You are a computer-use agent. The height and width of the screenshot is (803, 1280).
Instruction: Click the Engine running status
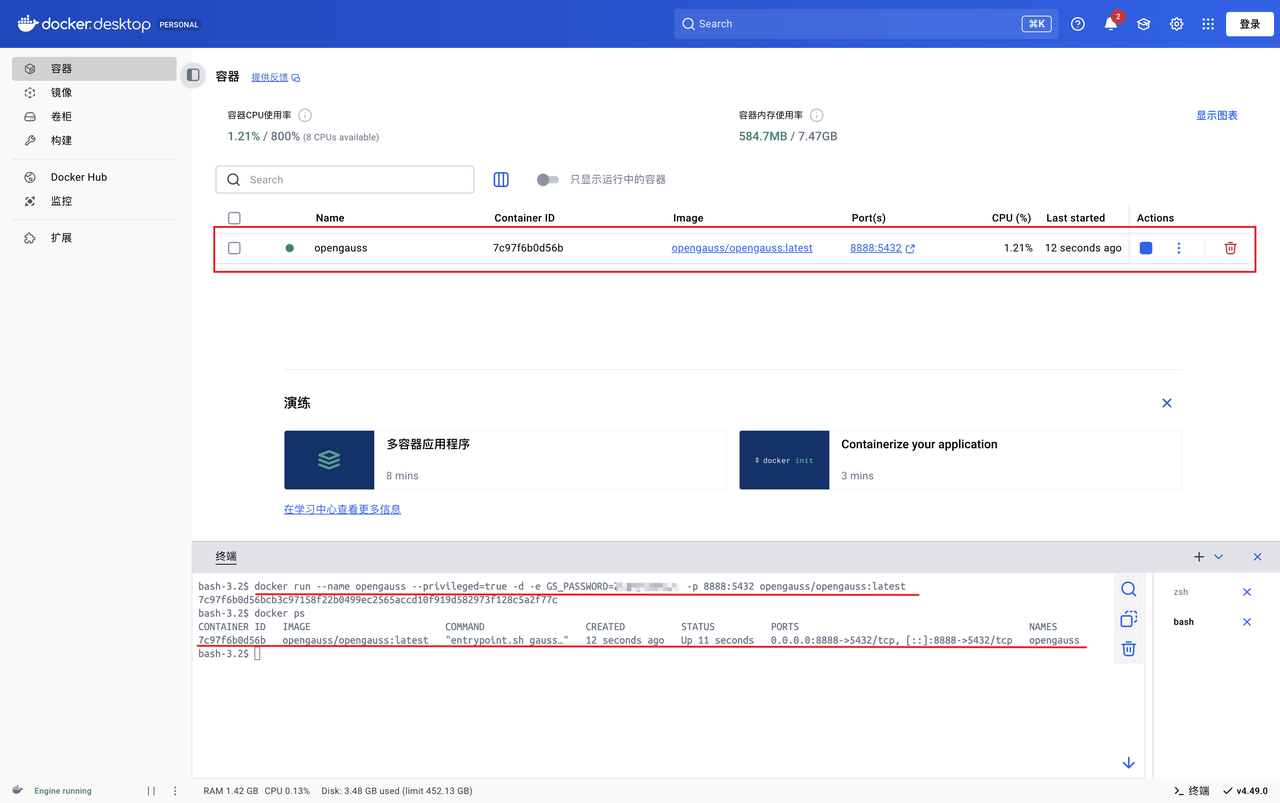click(62, 791)
